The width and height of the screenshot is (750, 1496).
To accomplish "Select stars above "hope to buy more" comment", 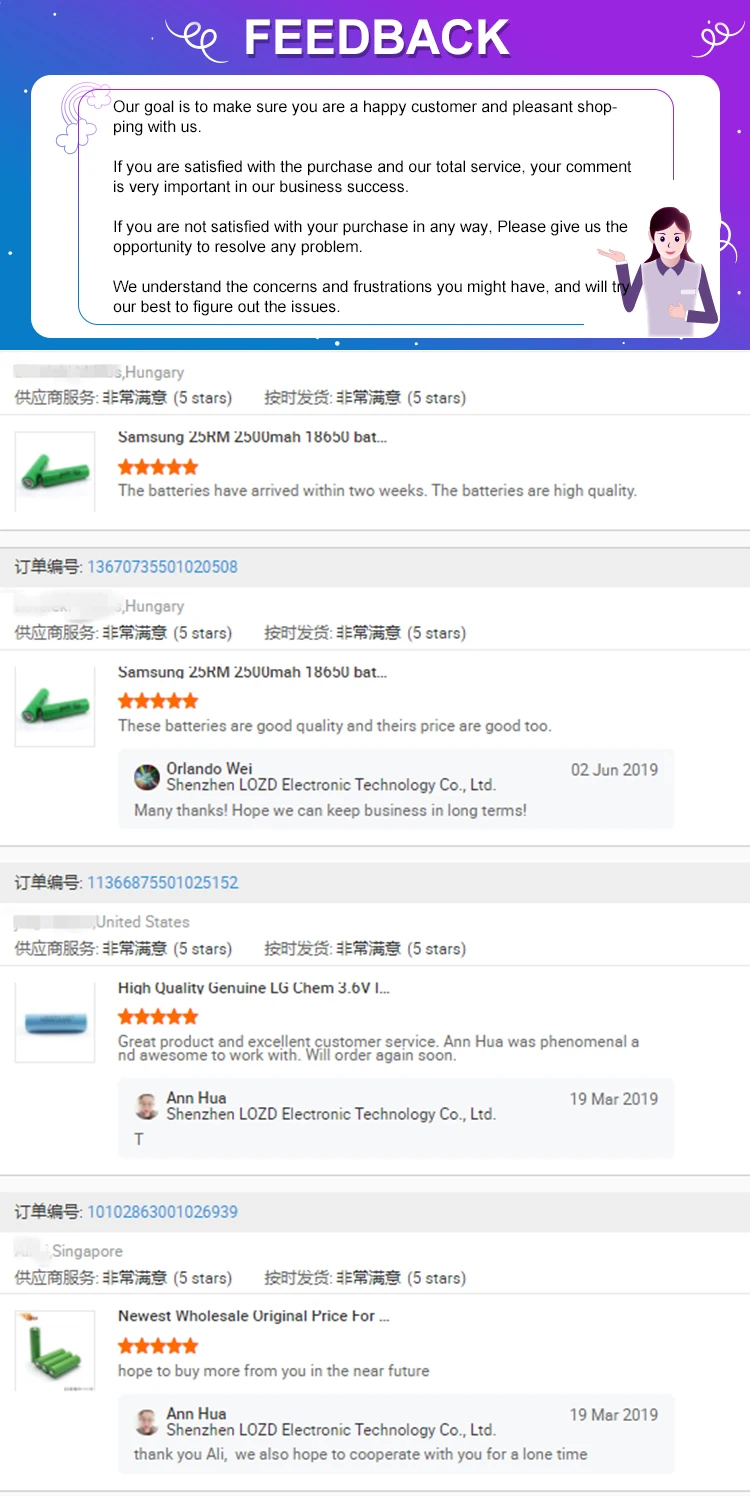I will pos(158,1346).
